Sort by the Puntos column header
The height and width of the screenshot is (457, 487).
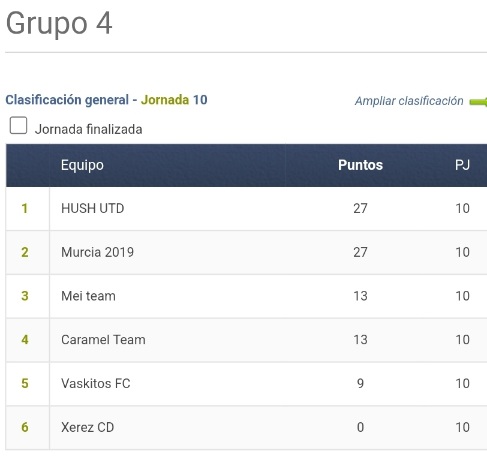point(360,165)
